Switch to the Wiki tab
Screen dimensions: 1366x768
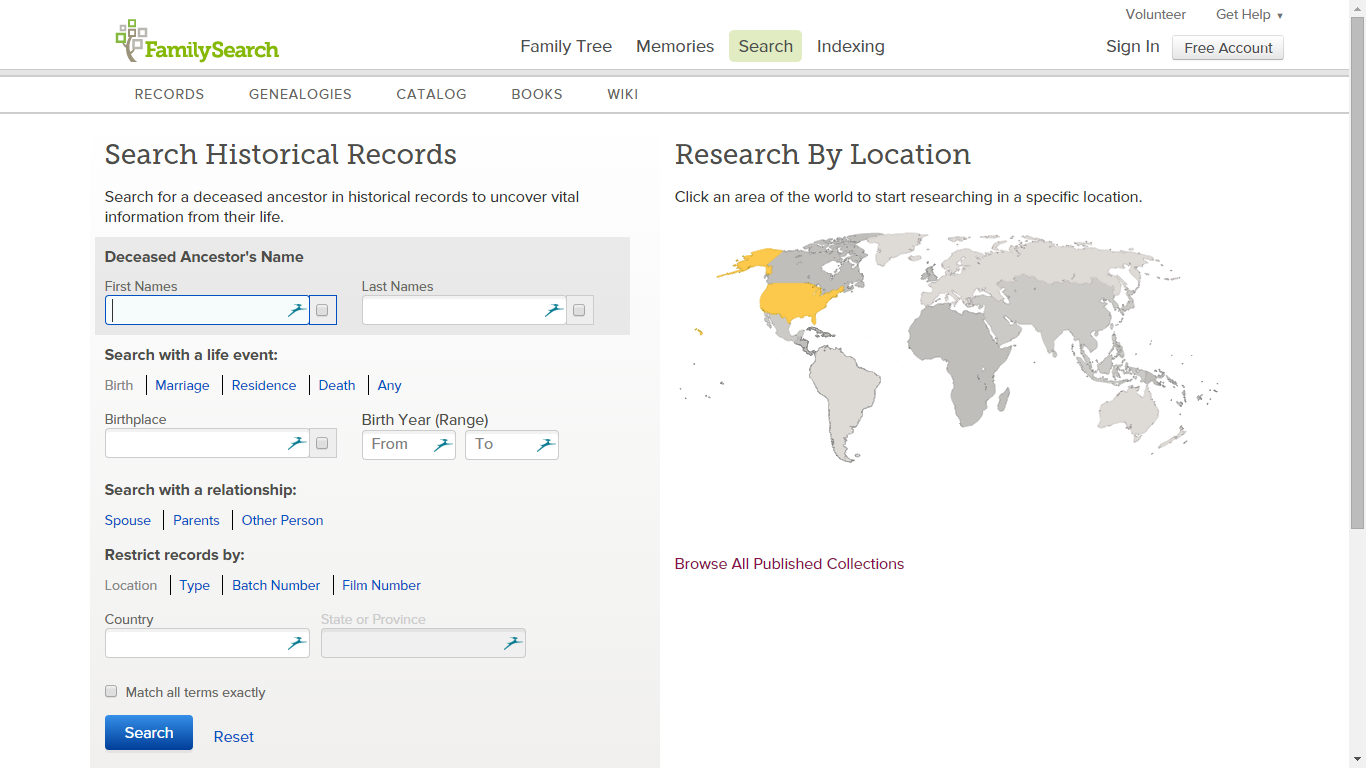[622, 94]
